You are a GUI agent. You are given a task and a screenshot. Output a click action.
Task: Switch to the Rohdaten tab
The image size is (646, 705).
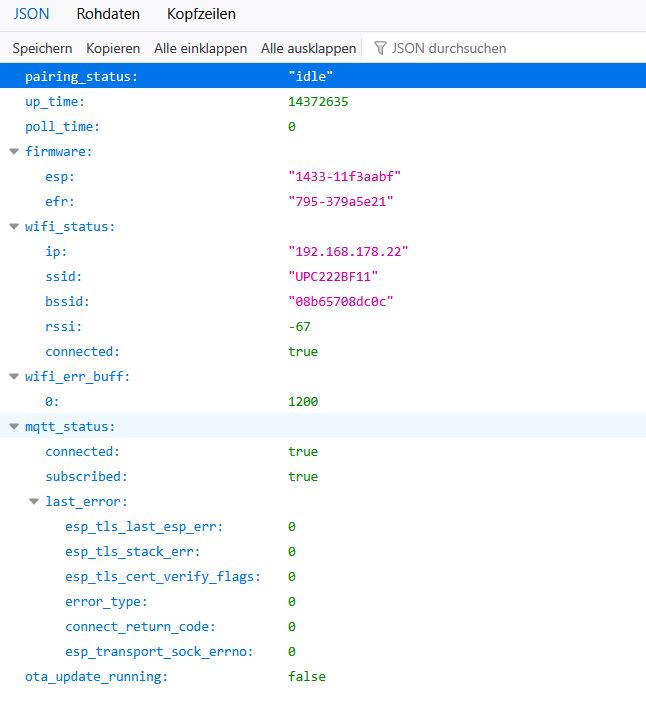pos(108,15)
